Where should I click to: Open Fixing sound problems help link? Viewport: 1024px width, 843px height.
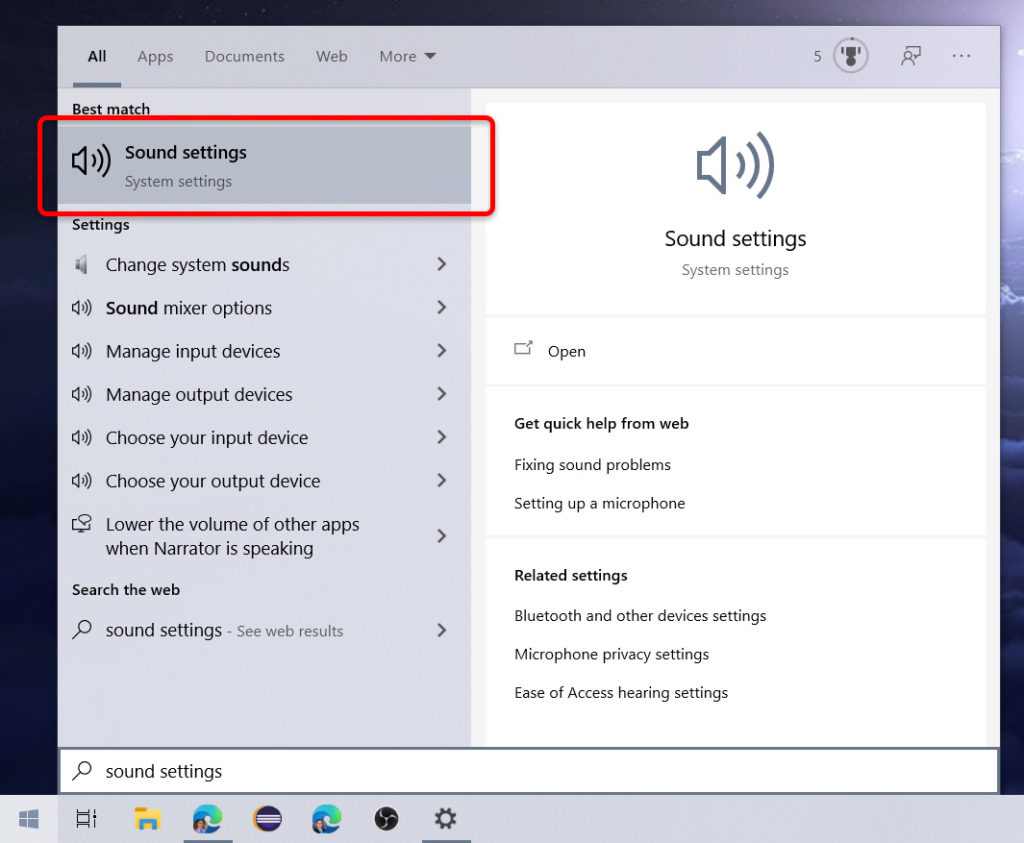click(592, 464)
